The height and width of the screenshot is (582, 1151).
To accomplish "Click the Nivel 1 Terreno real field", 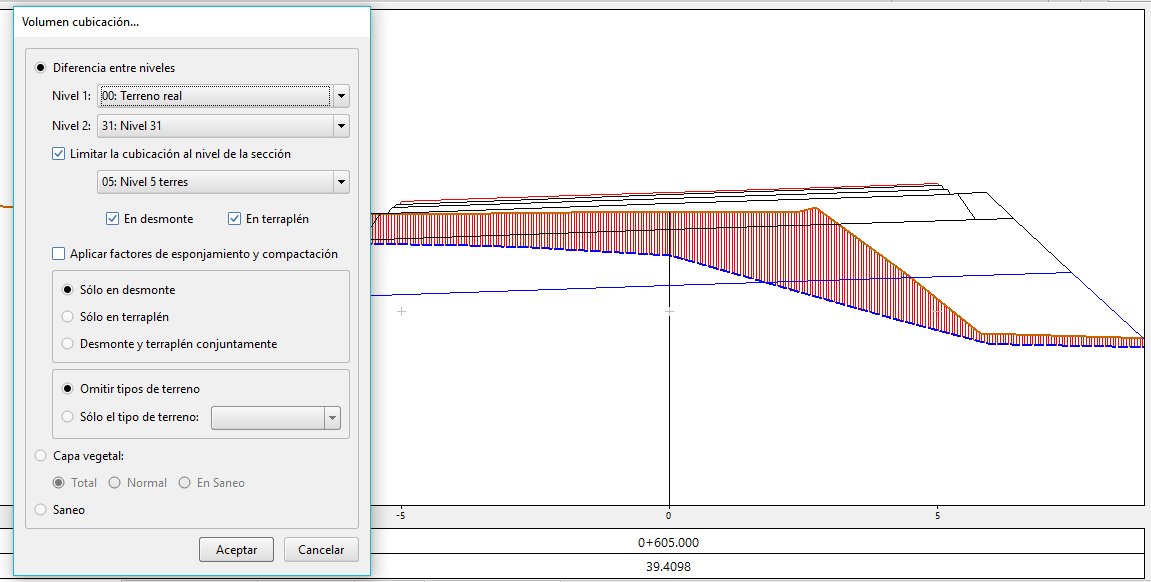I will click(x=214, y=97).
